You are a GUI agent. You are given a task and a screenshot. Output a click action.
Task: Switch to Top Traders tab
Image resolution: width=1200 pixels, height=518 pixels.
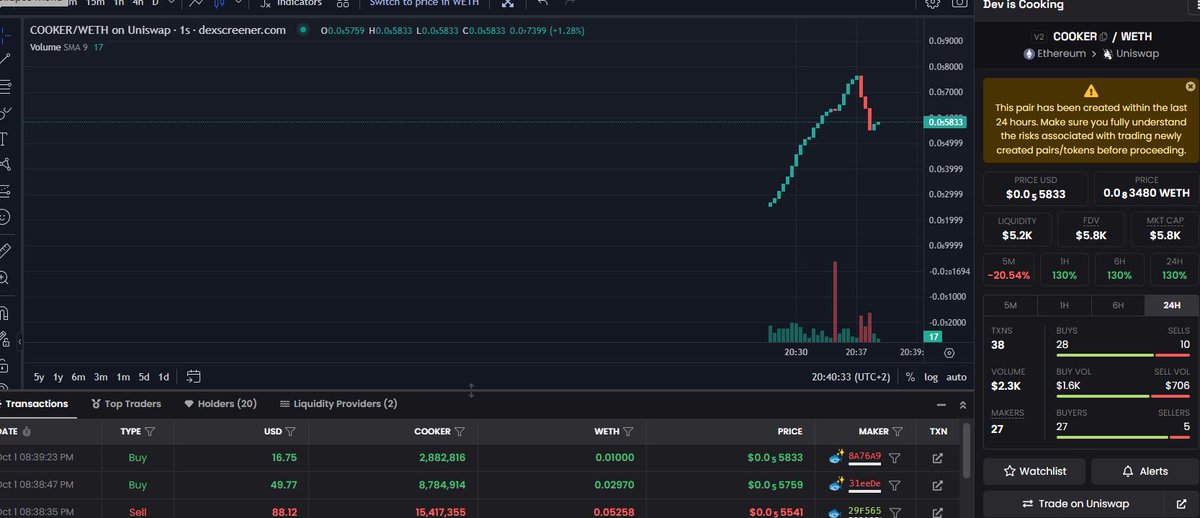(x=126, y=404)
